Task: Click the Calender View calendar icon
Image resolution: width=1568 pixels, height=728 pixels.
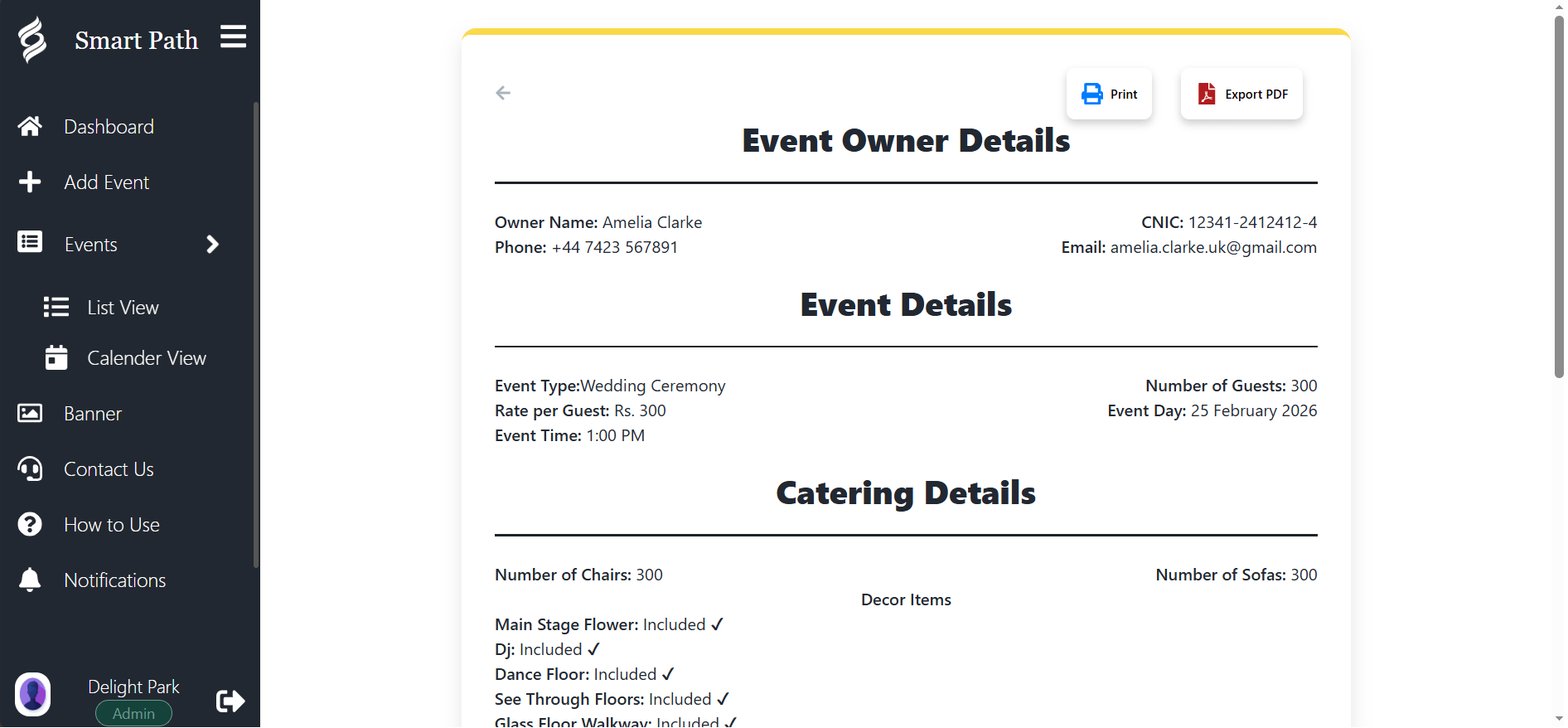Action: [x=56, y=357]
